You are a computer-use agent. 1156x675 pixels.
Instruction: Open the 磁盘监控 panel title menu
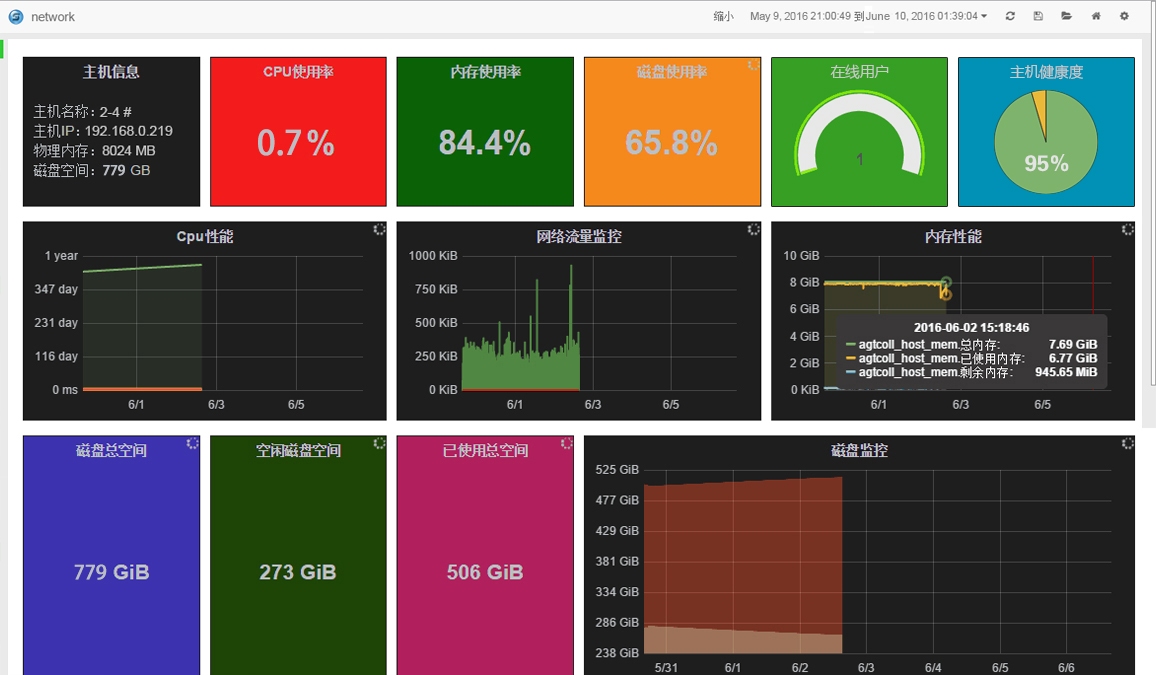click(x=859, y=451)
